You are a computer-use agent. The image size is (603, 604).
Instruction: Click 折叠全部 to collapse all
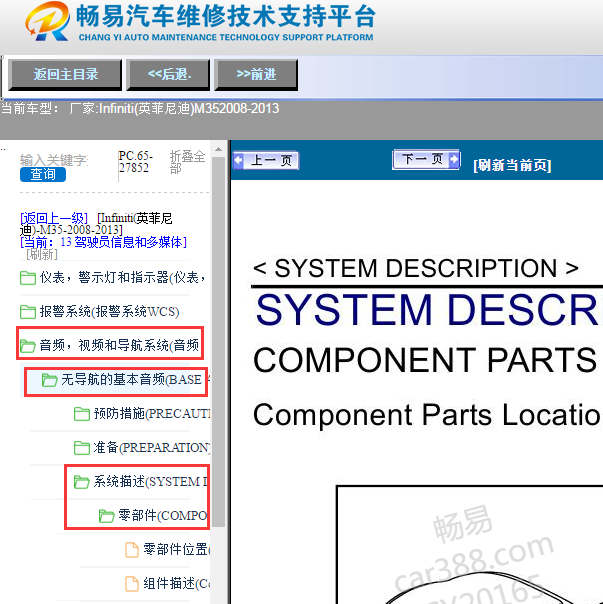pos(187,162)
